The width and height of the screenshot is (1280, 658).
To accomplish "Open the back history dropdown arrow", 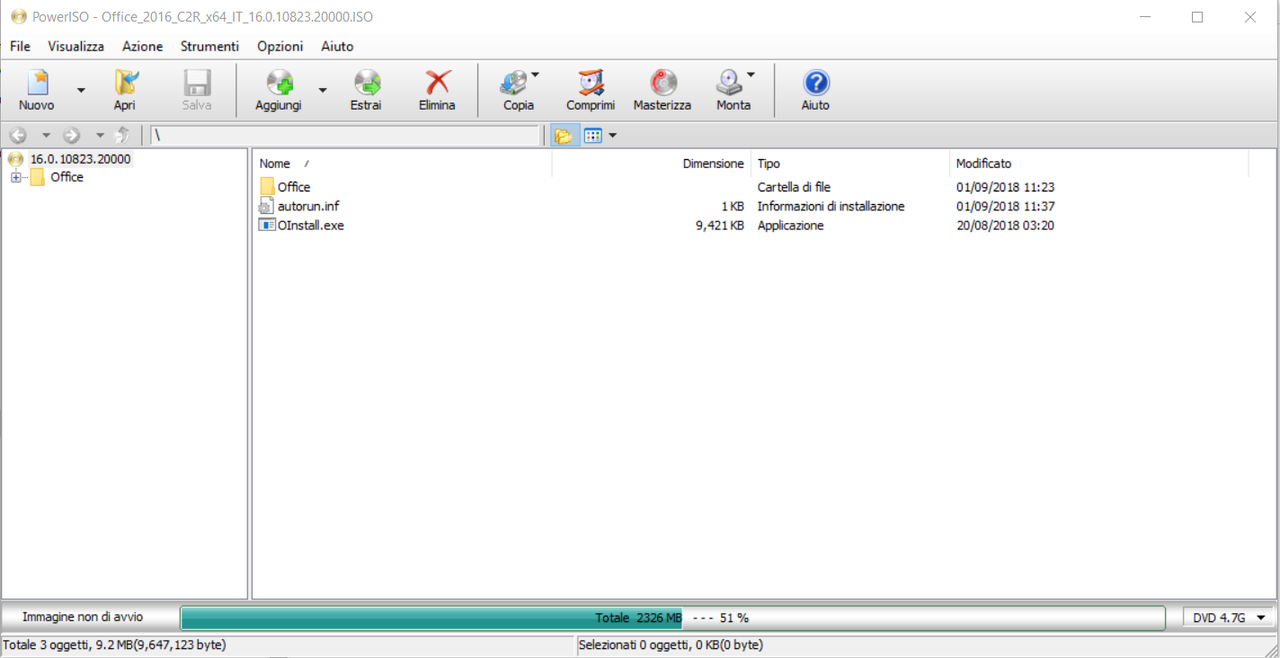I will point(45,135).
